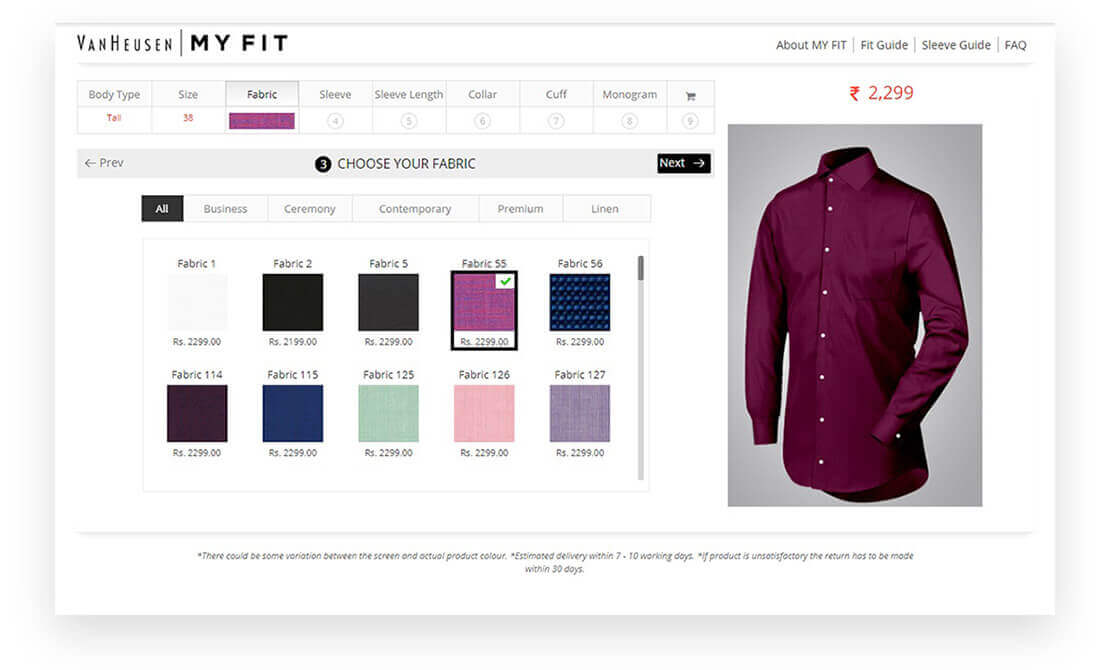Click the green checkmark on Fabric 55
Viewport: 1110px width, 670px height.
pos(506,282)
